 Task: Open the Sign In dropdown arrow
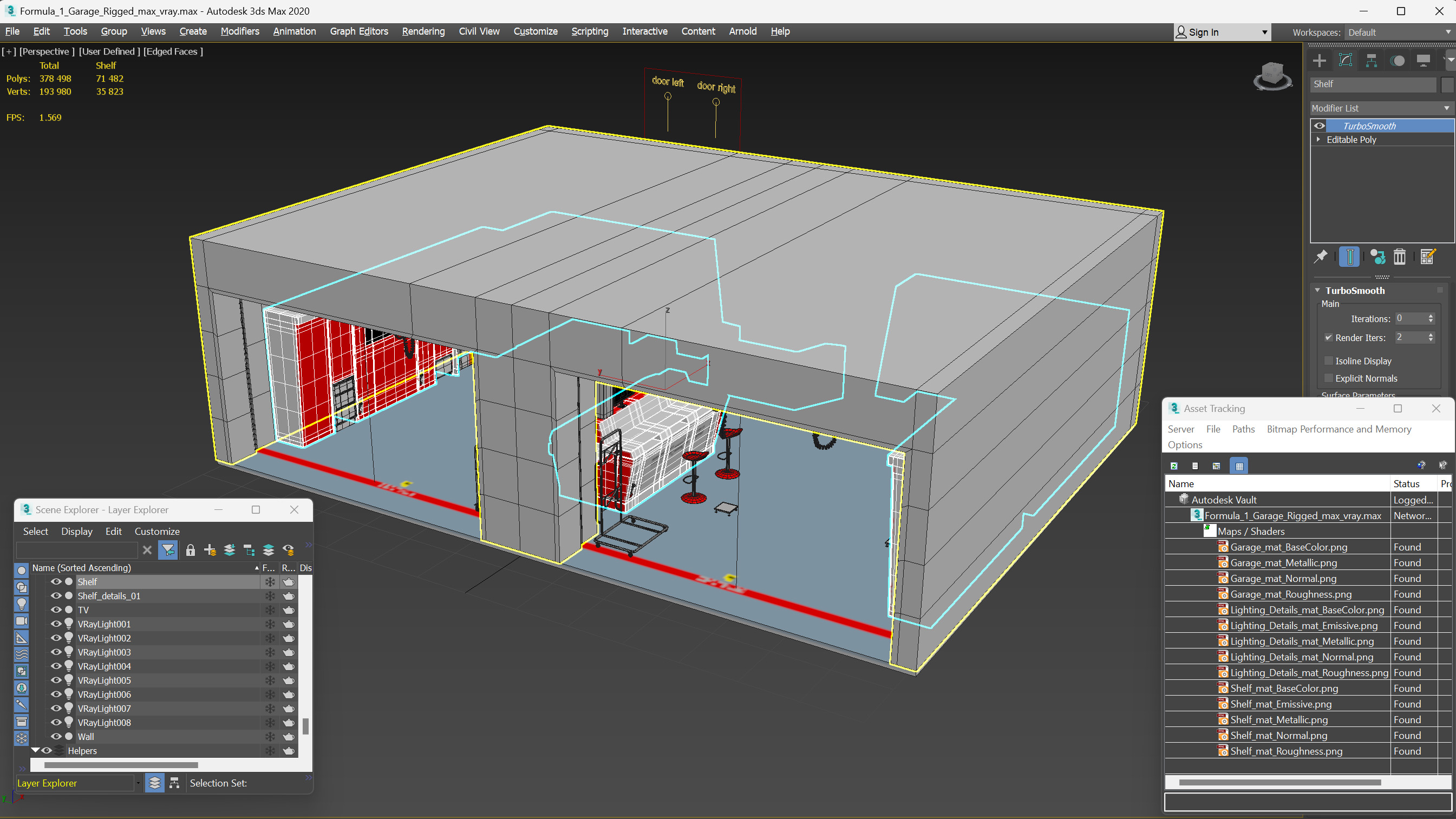[x=1264, y=32]
